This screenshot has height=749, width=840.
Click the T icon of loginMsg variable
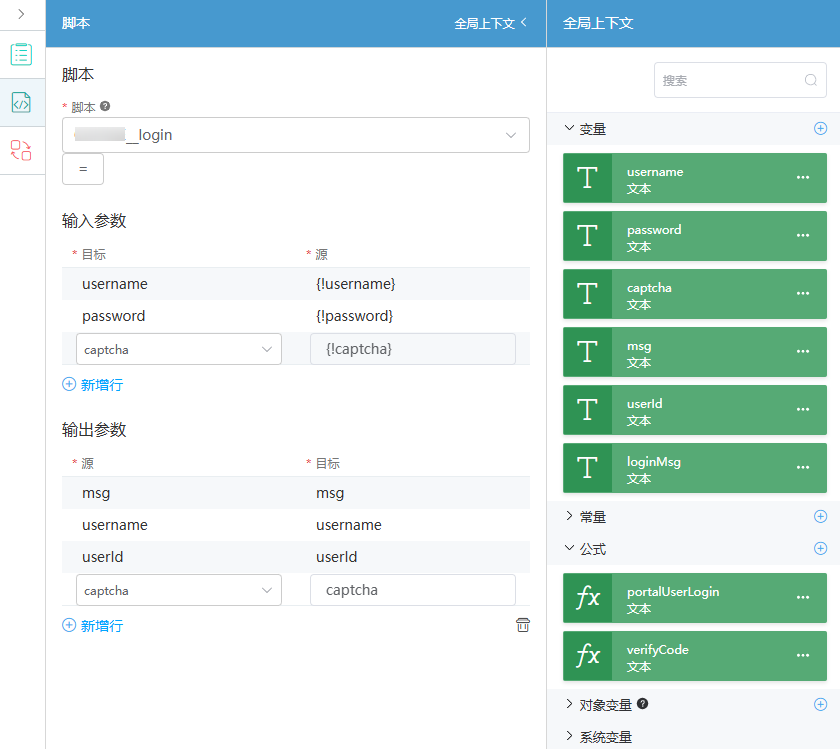(587, 468)
